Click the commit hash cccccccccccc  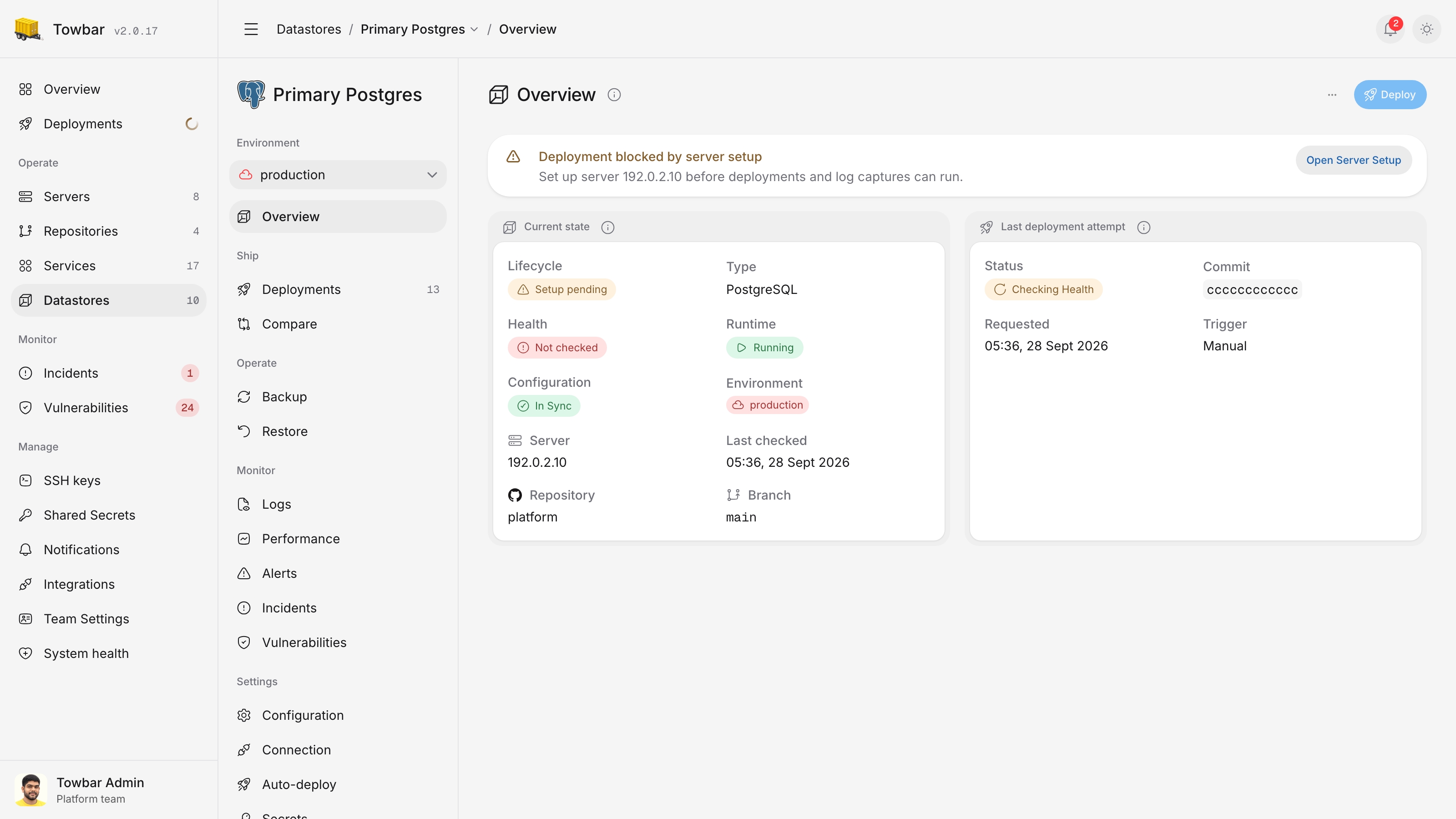[x=1252, y=290]
